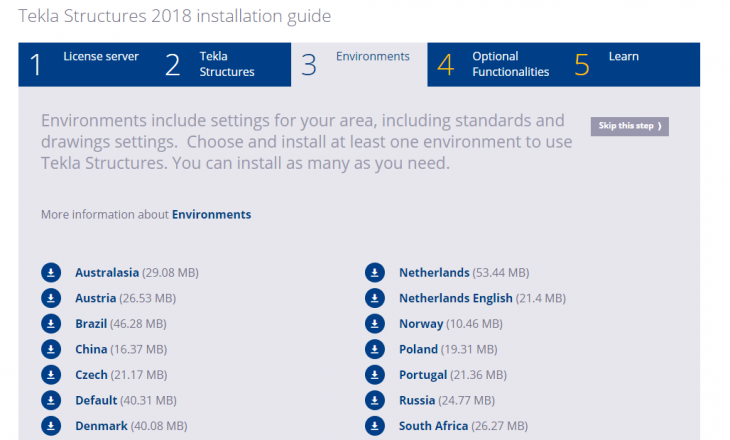This screenshot has height=440, width=730.
Task: Click the China download arrow icon
Action: pyautogui.click(x=51, y=349)
